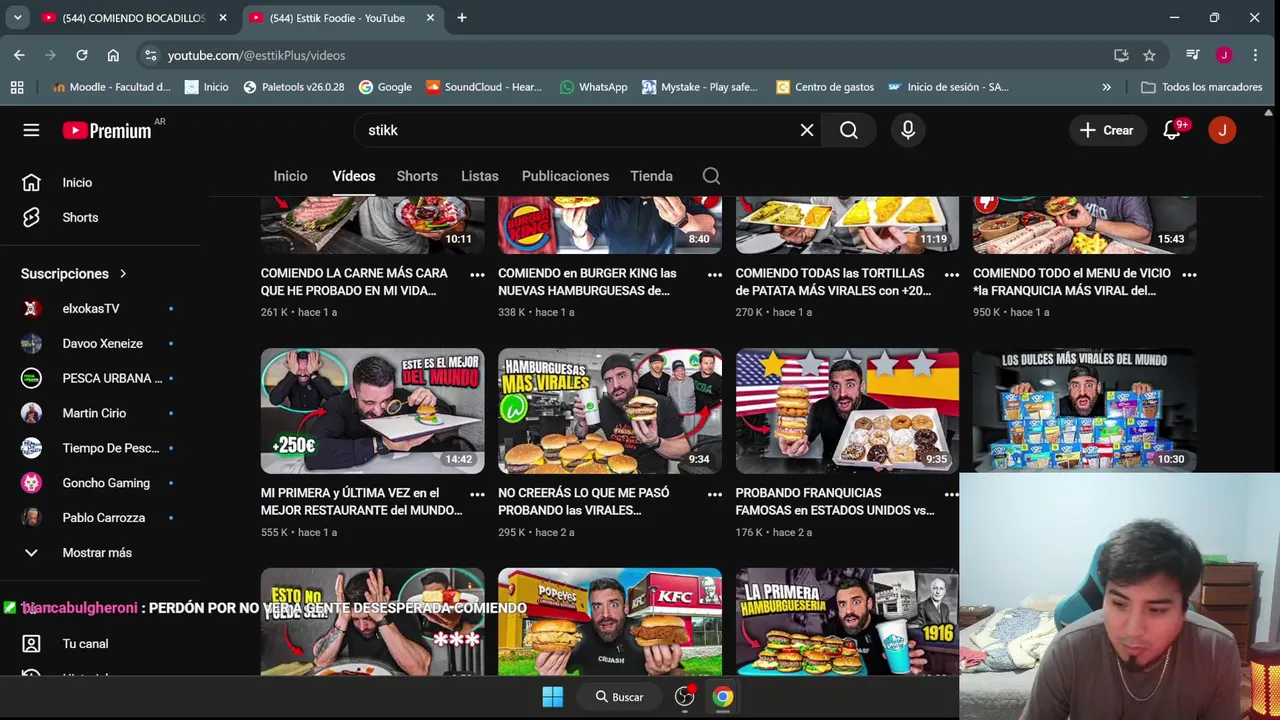The height and width of the screenshot is (720, 1280).
Task: Open options for NO CREERÁS LO QUE ME PASÓ video
Action: 715,494
